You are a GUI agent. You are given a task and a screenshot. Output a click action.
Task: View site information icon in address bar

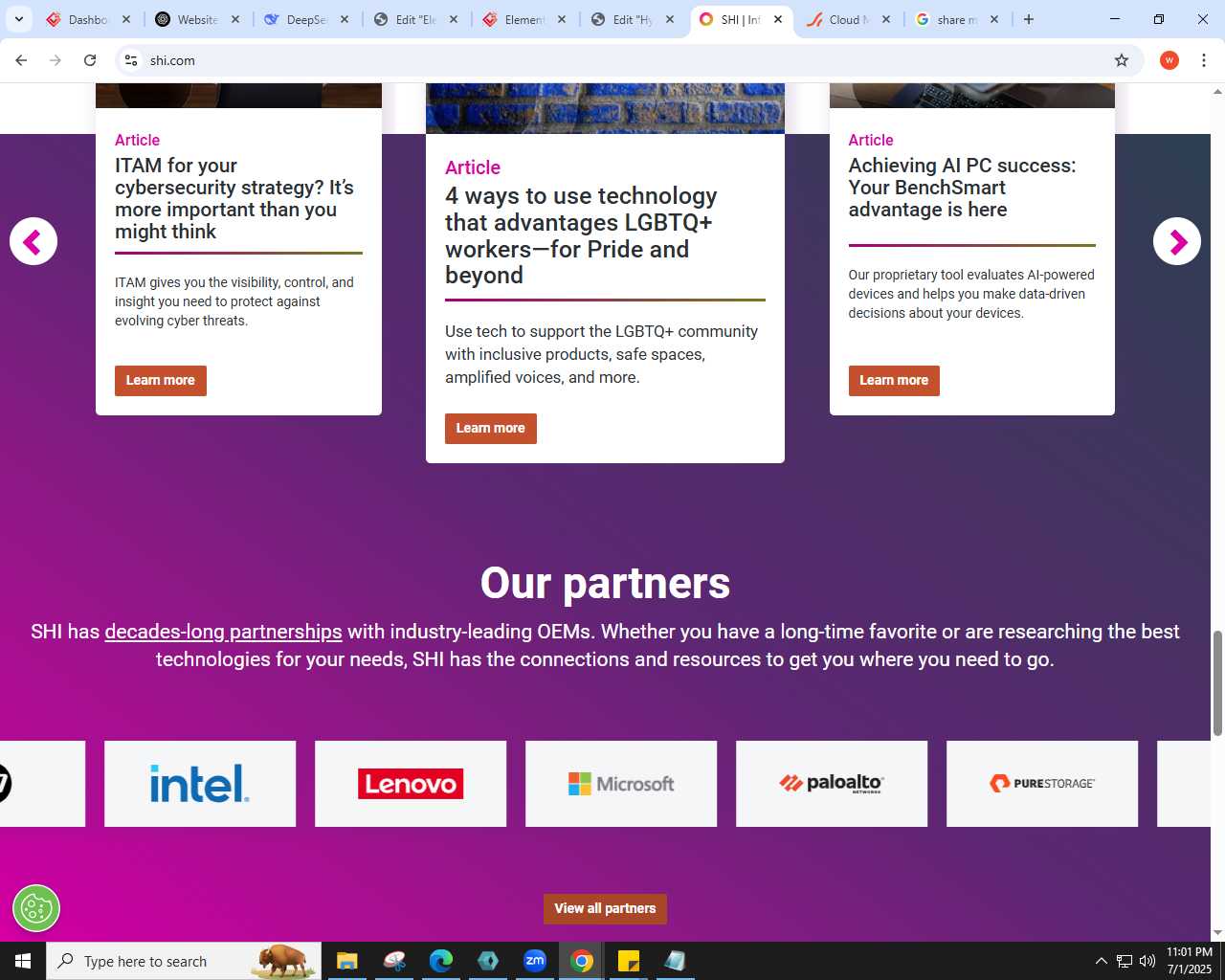(x=131, y=60)
